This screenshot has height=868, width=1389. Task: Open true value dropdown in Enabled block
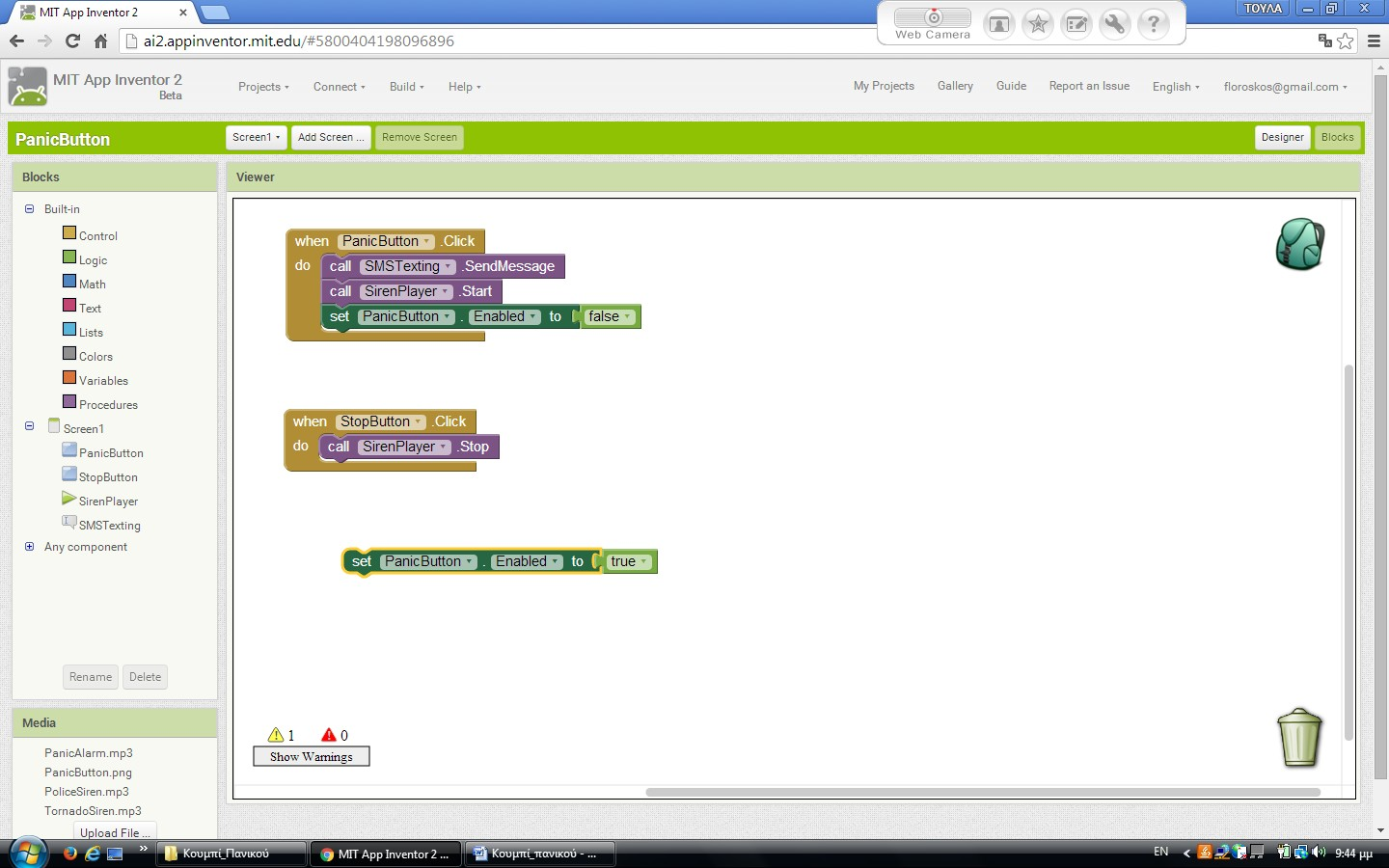click(629, 561)
